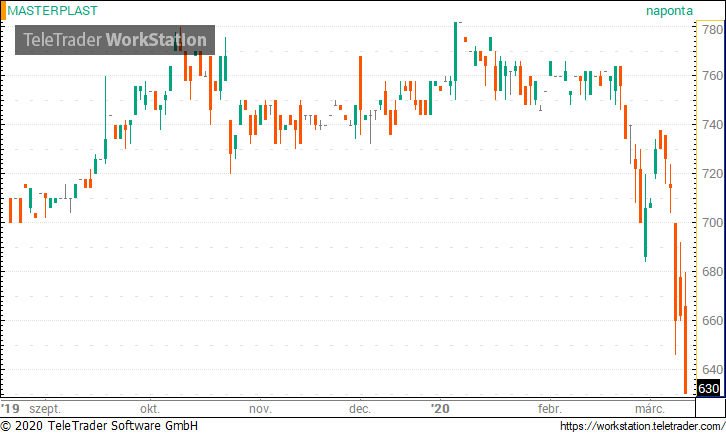
Task: Click the 740 price axis label
Action: [713, 124]
